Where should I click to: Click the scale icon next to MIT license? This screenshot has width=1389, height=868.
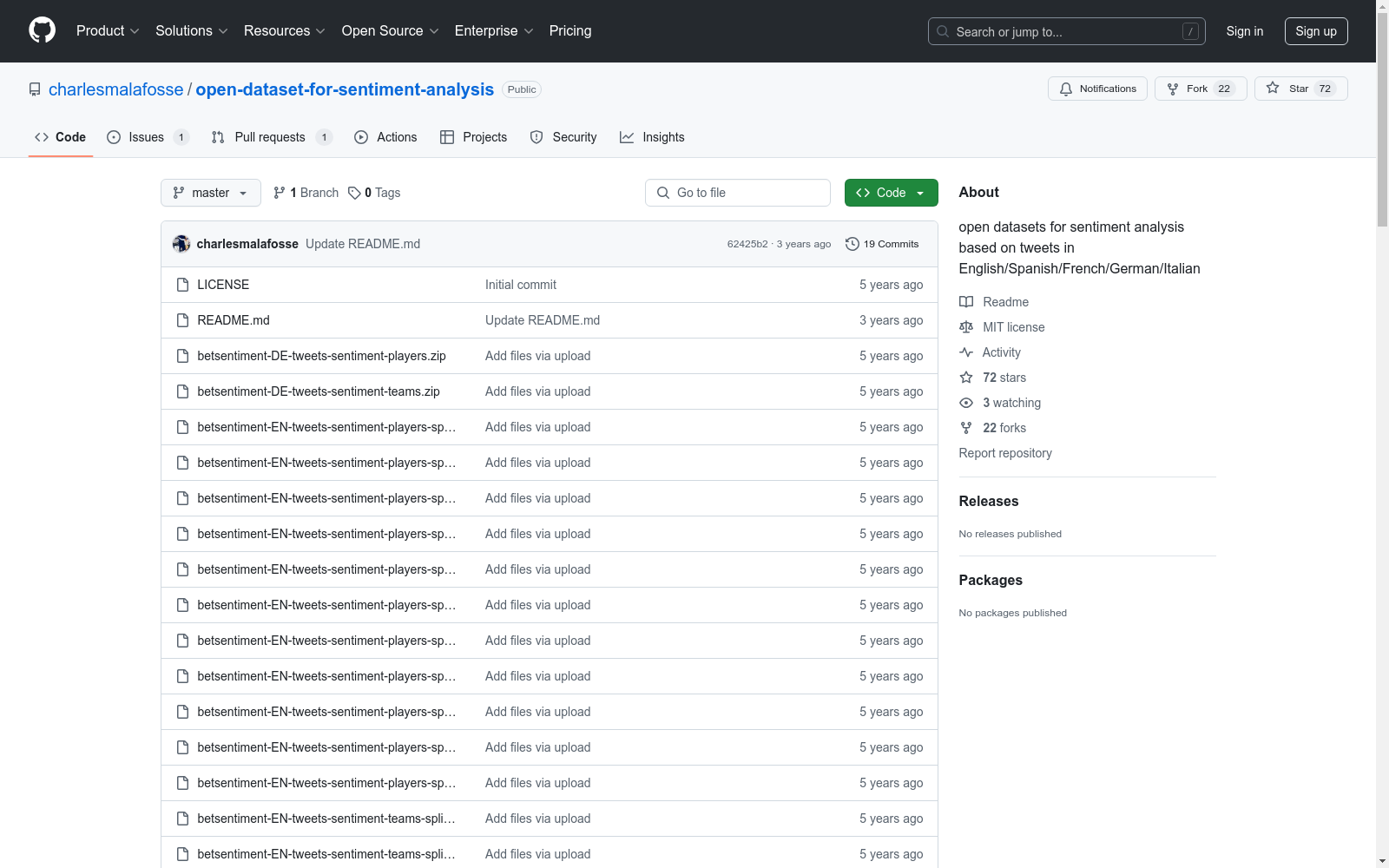[966, 327]
